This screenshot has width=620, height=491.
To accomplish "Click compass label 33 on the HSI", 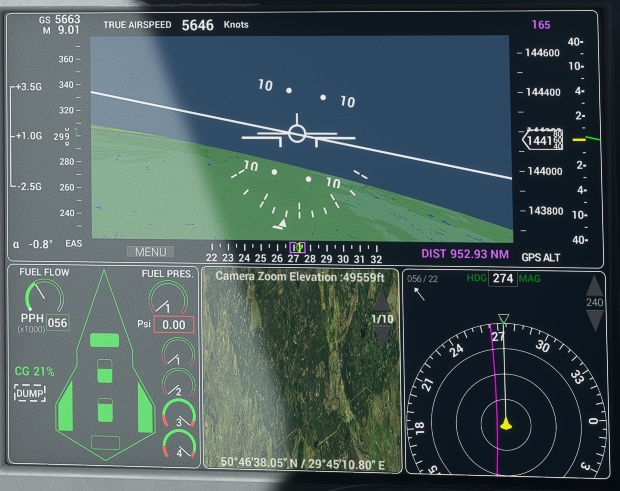I will pyautogui.click(x=578, y=377).
